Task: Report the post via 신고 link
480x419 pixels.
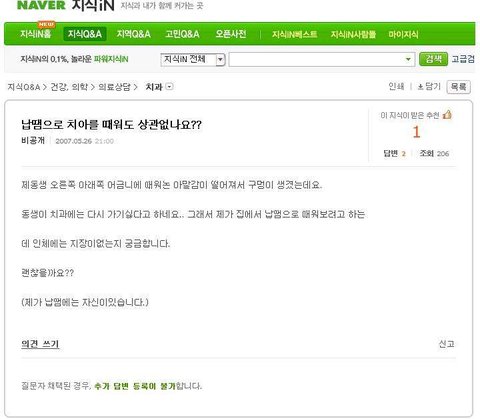Action: (x=446, y=344)
